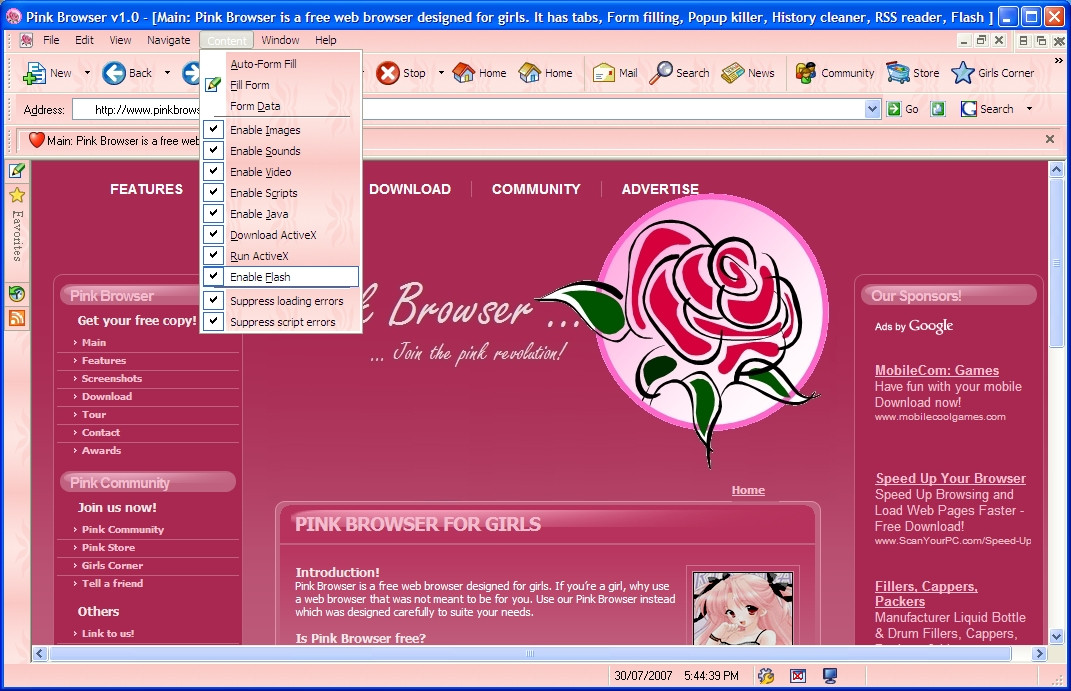Disable the Enable Flash option
This screenshot has height=691, width=1071.
tap(280, 277)
